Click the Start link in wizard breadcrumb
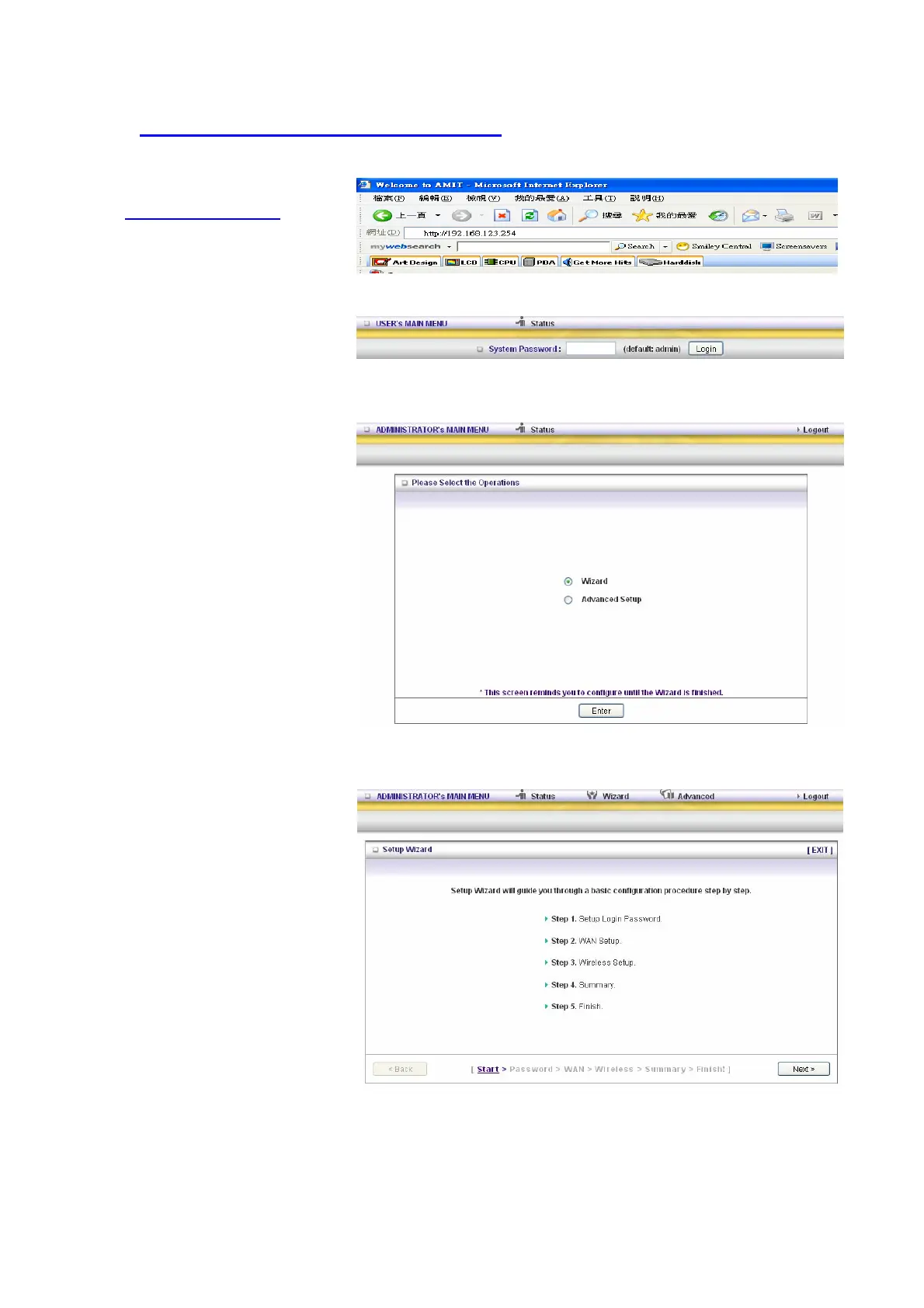The image size is (924, 1308). 488,1070
